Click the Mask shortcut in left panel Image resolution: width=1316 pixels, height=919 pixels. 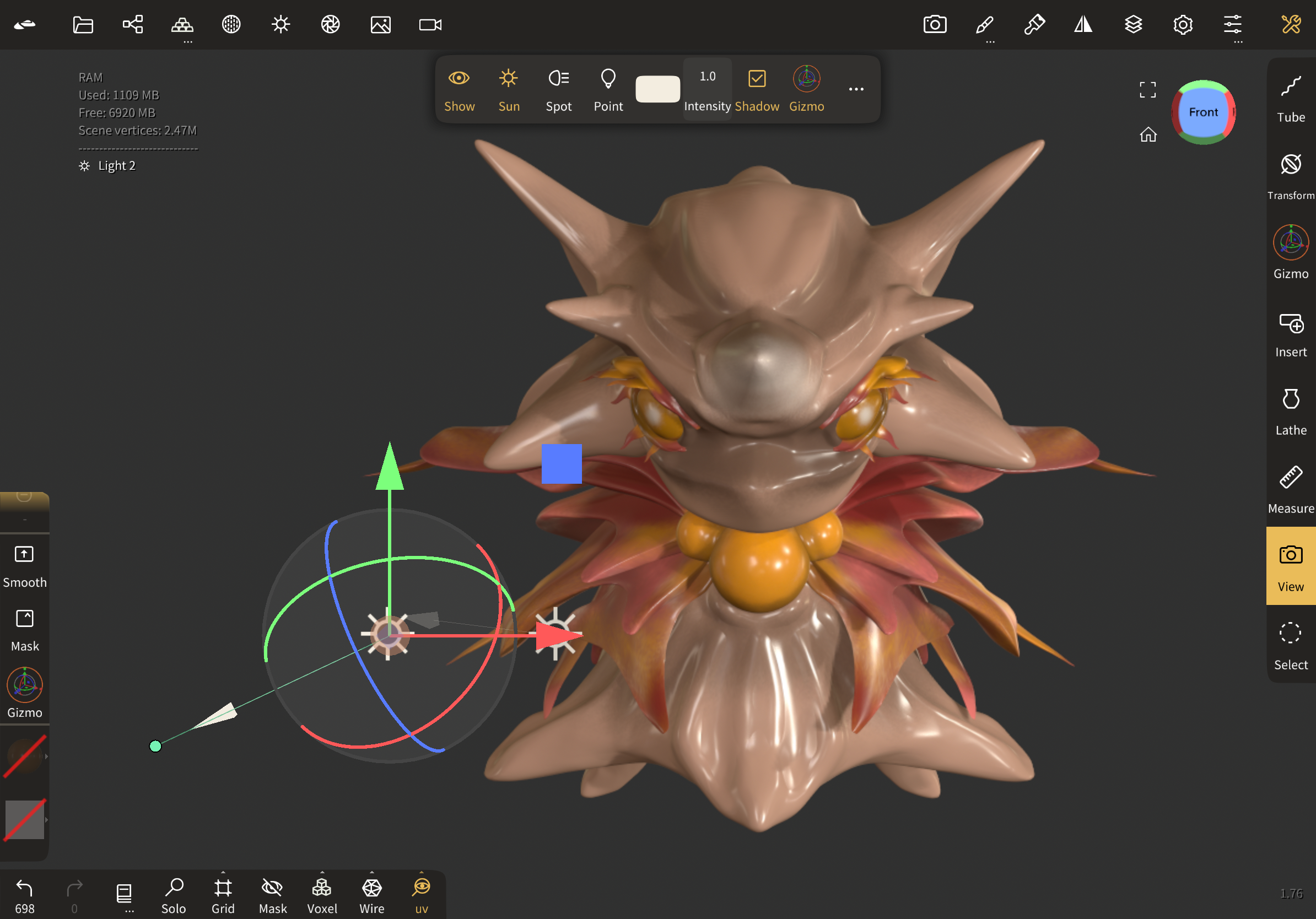pyautogui.click(x=25, y=630)
